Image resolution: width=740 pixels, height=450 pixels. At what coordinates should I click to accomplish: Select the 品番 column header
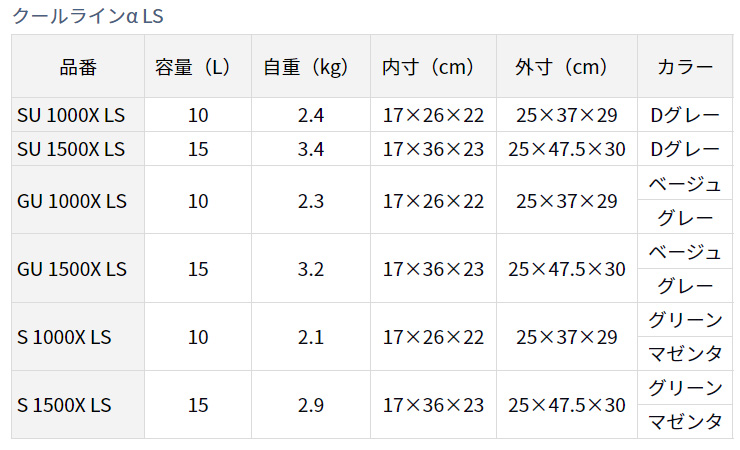tap(78, 67)
